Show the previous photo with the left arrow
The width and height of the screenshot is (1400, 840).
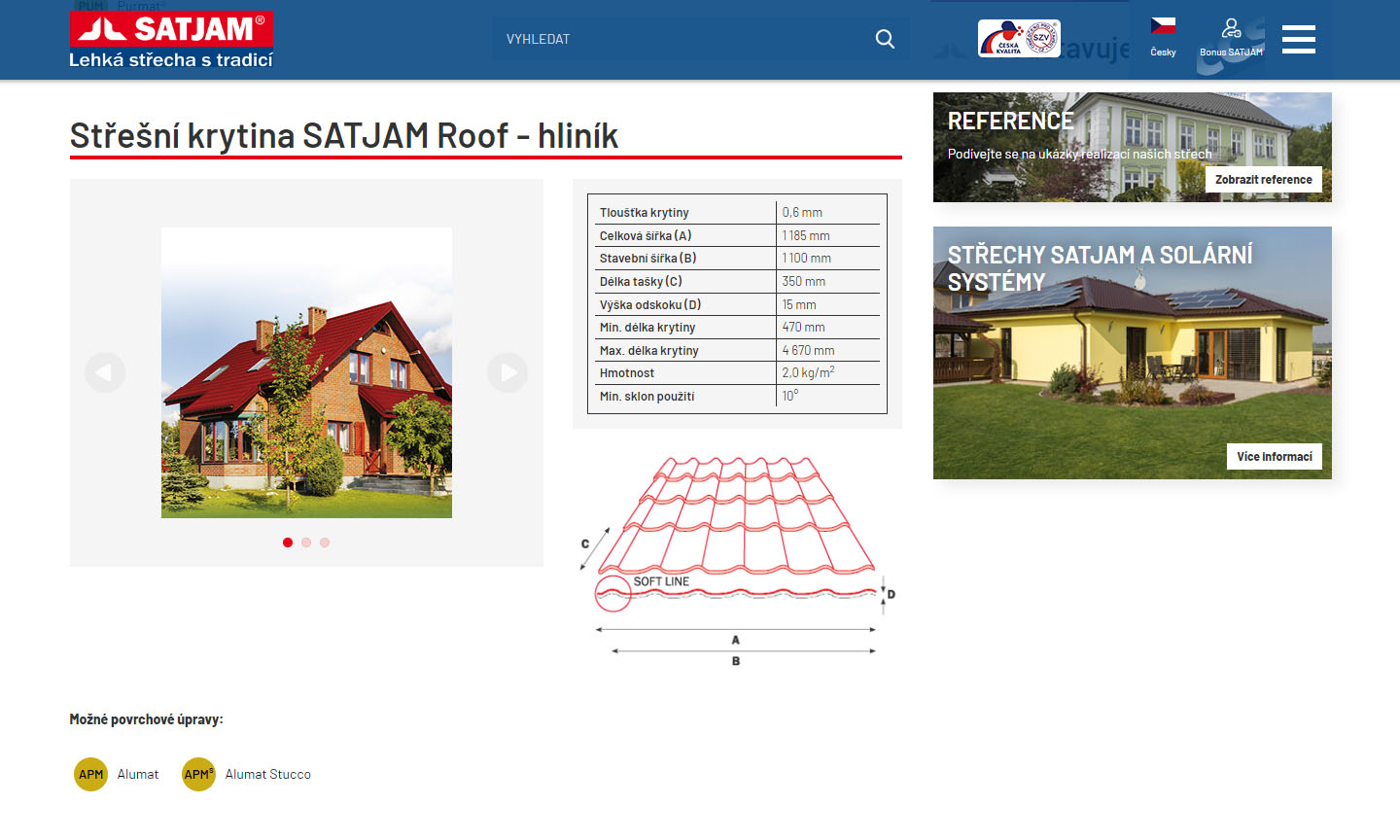[105, 372]
